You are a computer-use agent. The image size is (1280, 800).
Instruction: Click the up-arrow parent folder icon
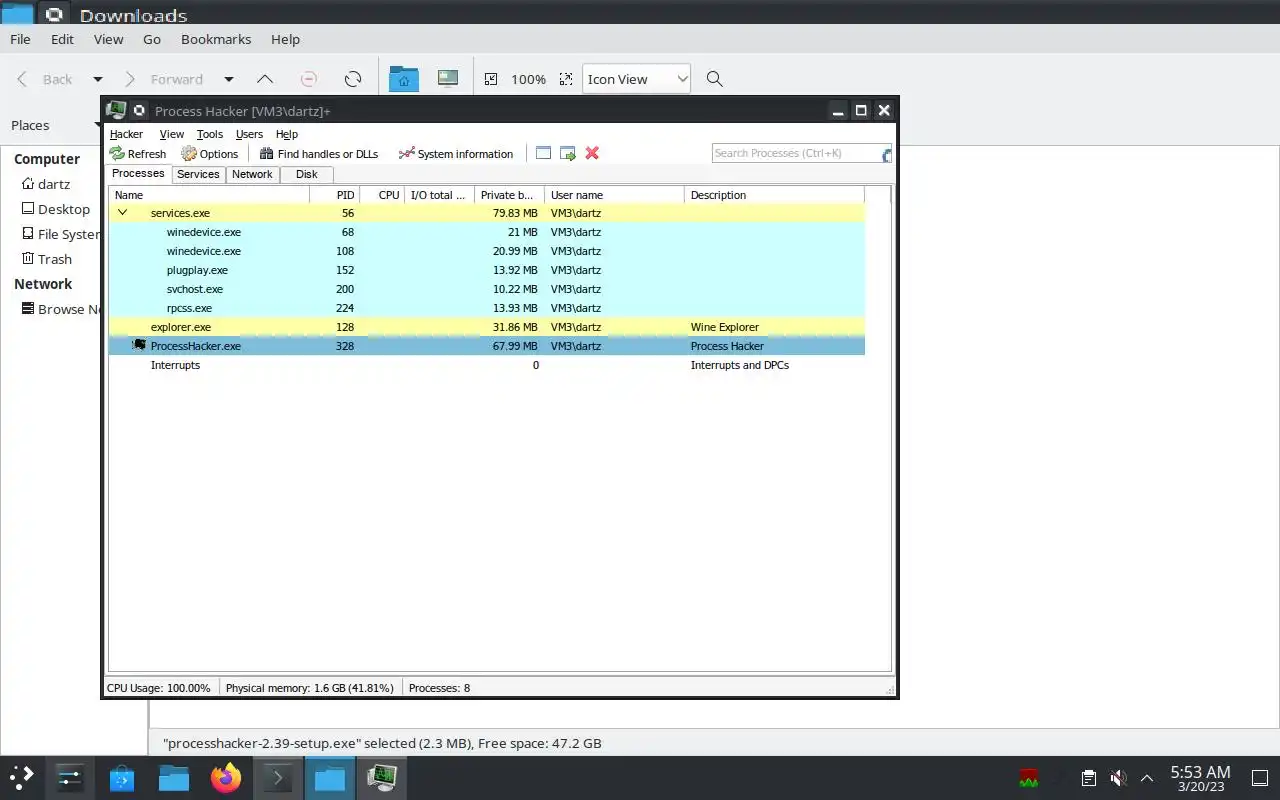[x=264, y=79]
